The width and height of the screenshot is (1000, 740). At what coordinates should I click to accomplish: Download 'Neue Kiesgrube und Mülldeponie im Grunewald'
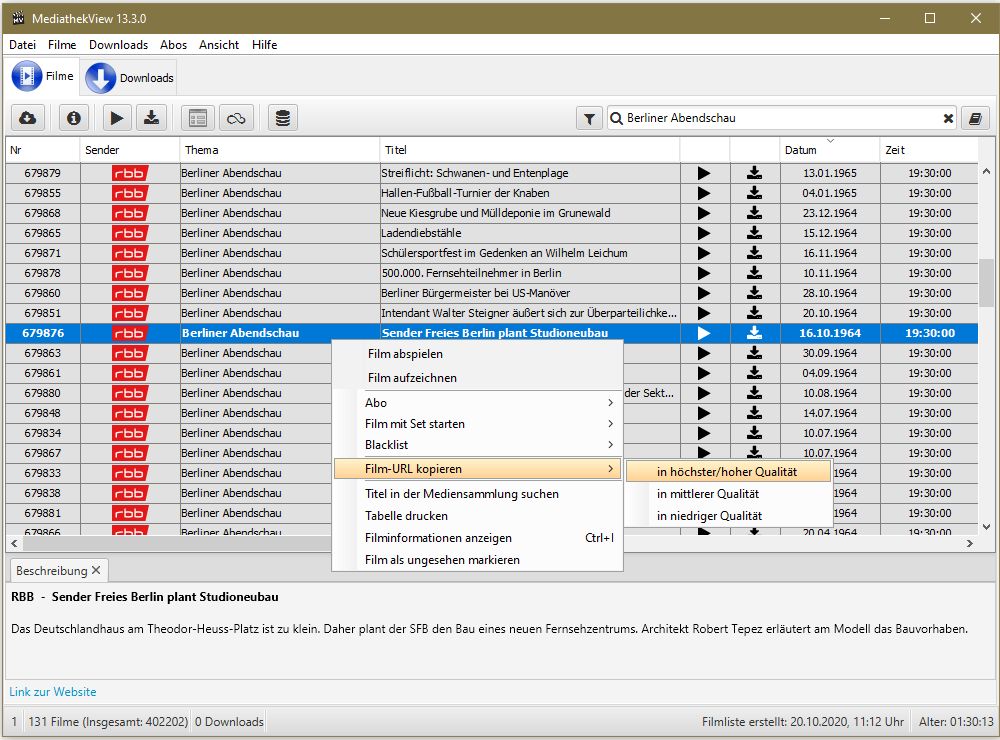pos(754,213)
